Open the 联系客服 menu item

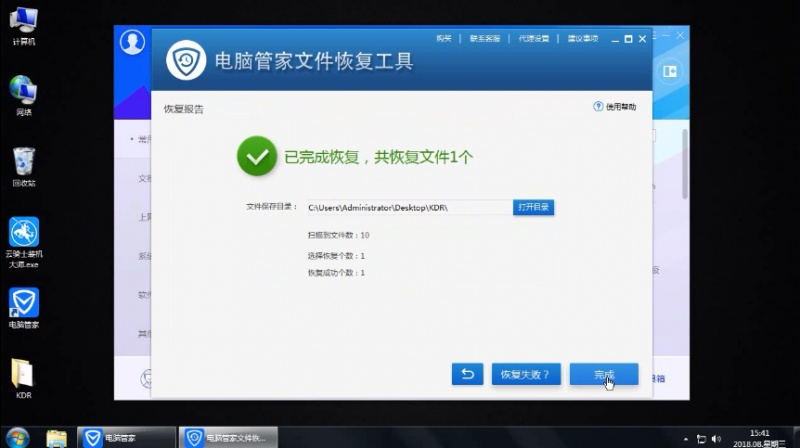pyautogui.click(x=485, y=39)
